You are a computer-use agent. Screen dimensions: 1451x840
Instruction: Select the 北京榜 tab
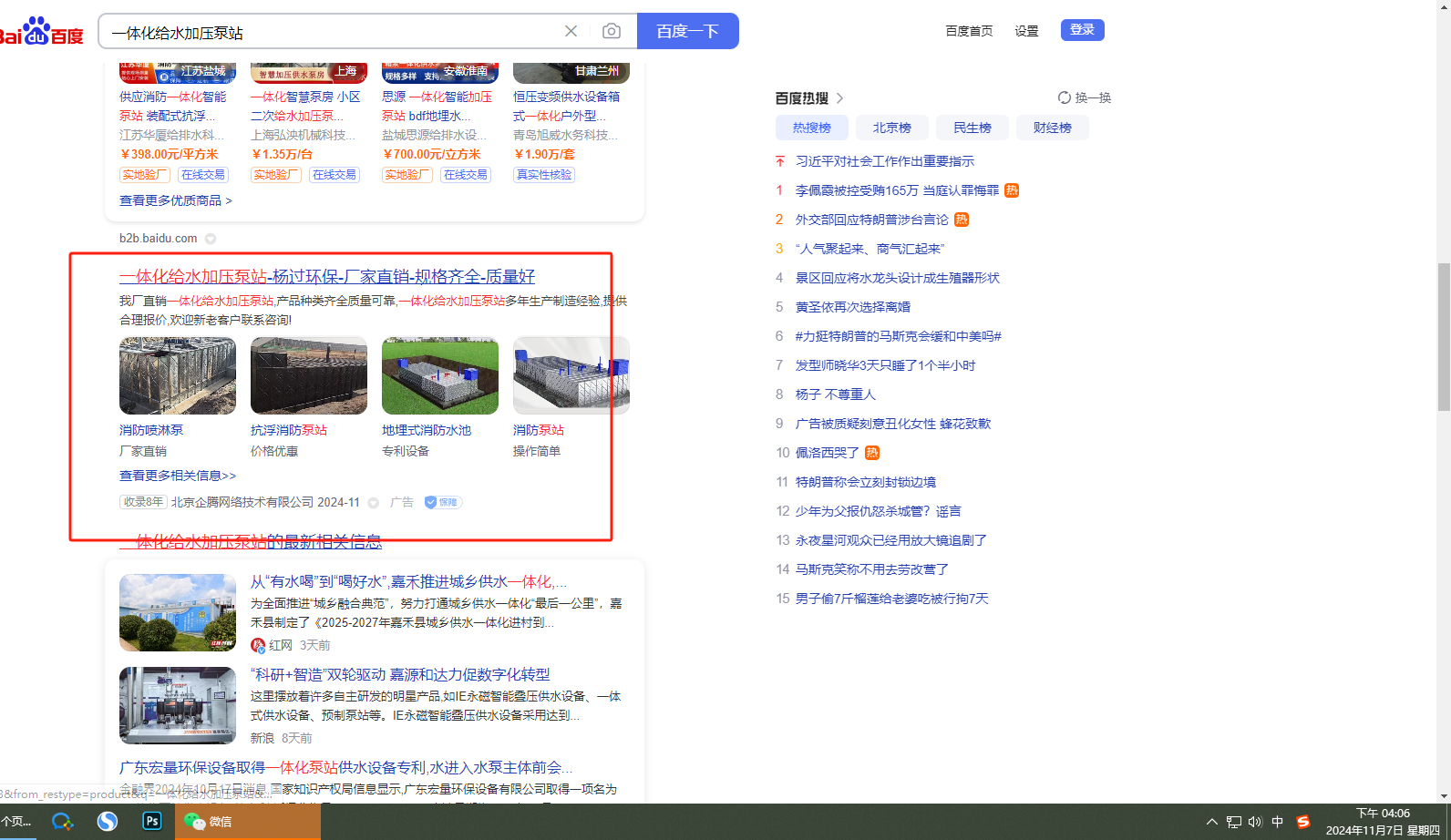892,128
